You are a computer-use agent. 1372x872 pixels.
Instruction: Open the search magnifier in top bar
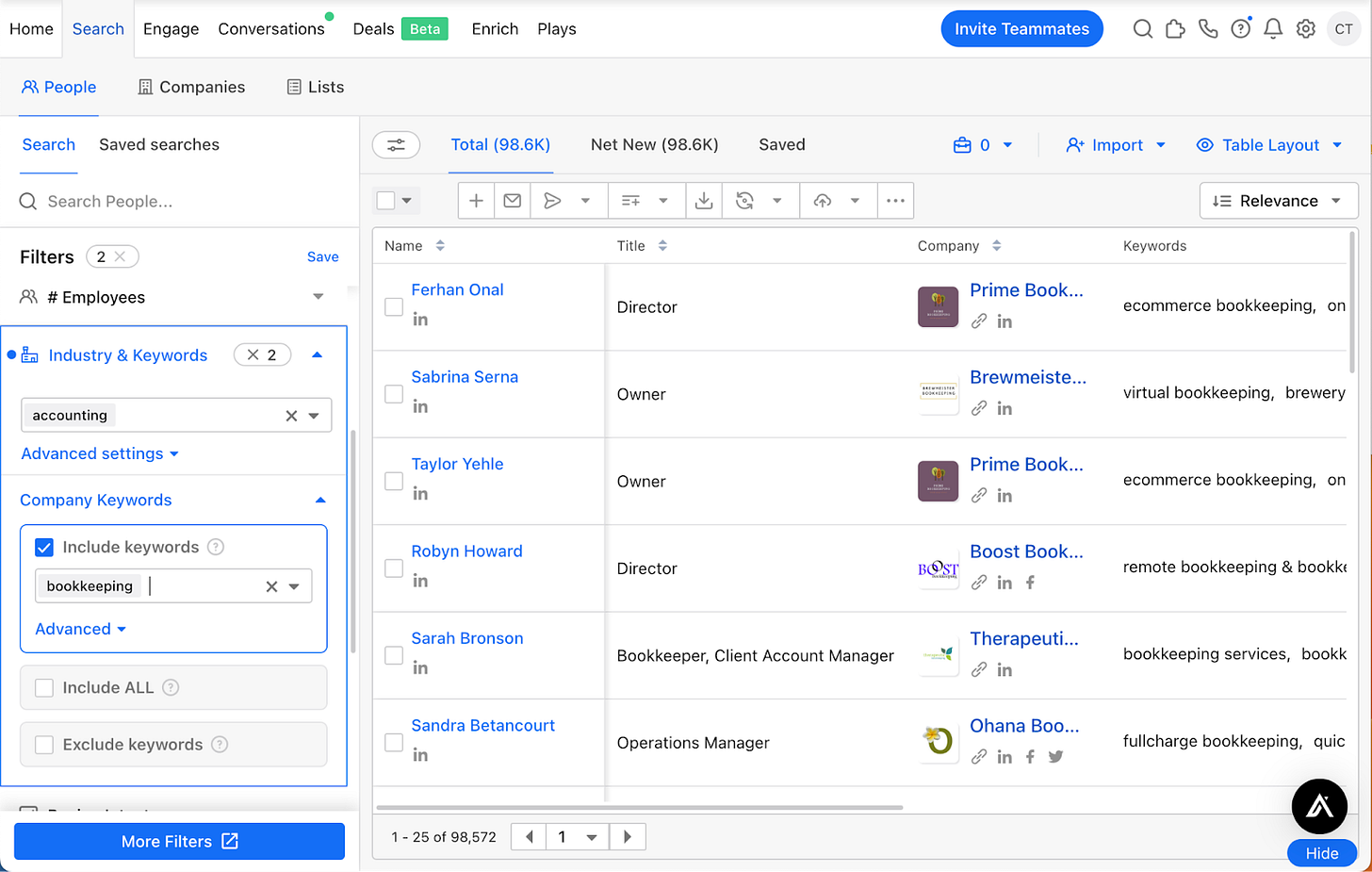1142,29
